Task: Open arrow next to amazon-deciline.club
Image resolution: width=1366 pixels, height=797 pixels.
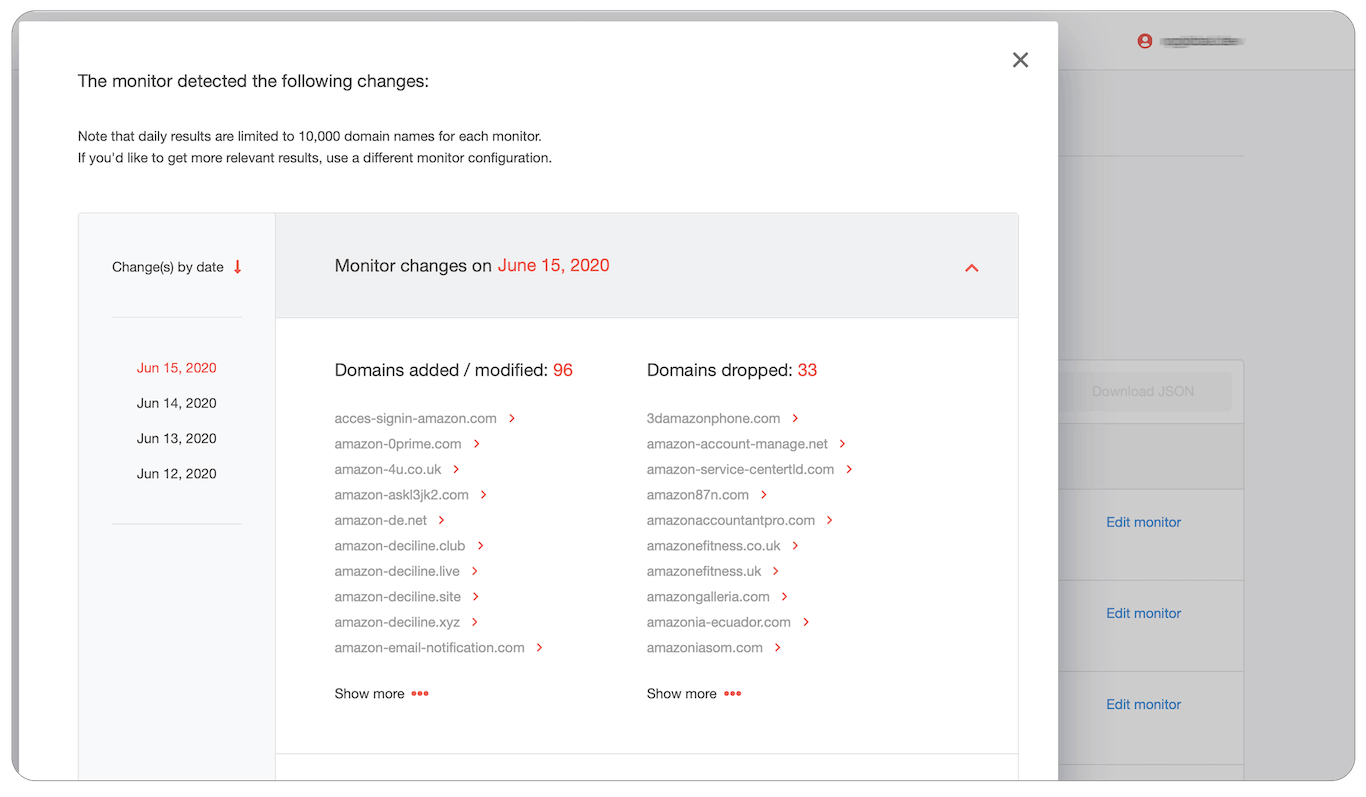Action: point(481,546)
